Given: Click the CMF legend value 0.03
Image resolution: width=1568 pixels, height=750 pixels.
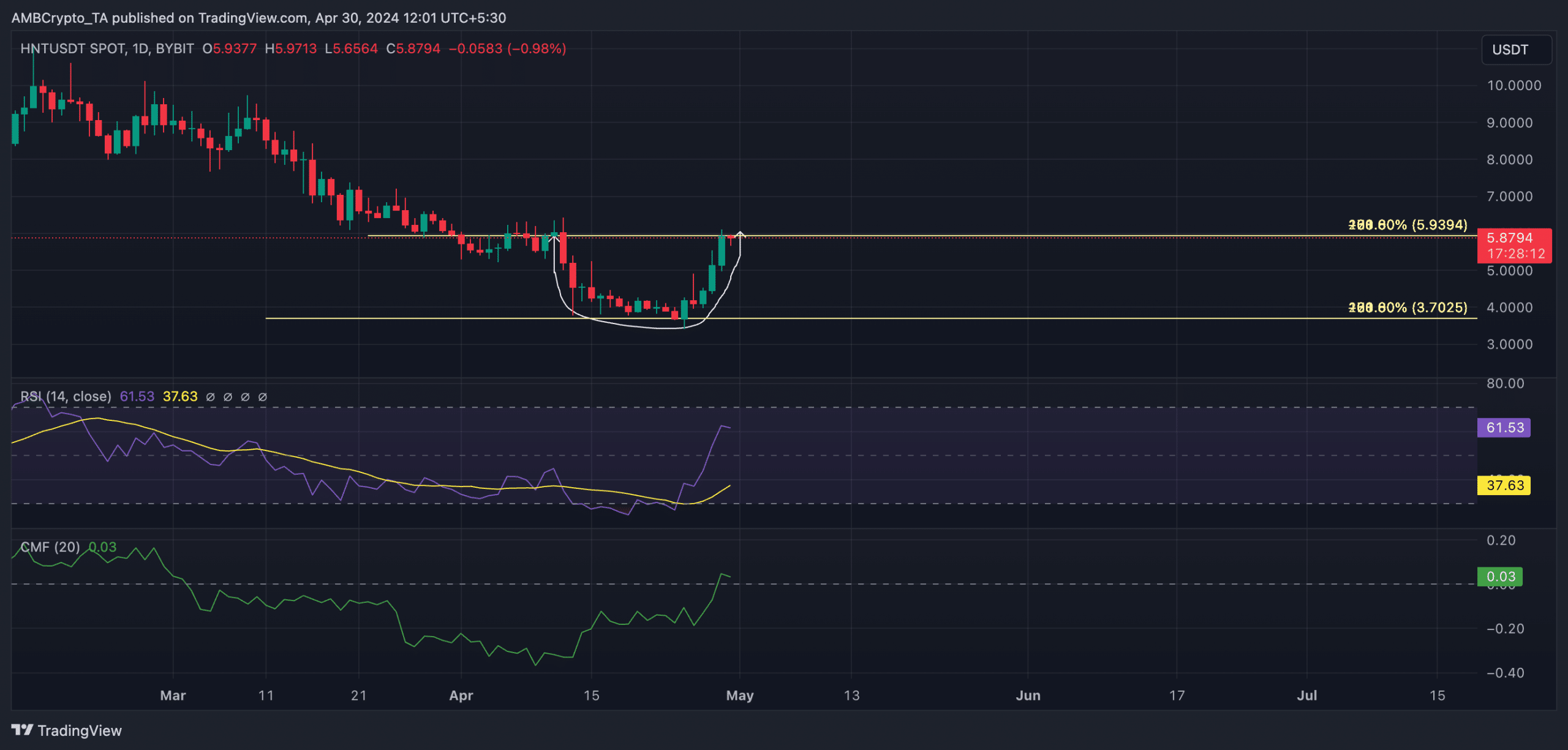Looking at the screenshot, I should coord(102,547).
